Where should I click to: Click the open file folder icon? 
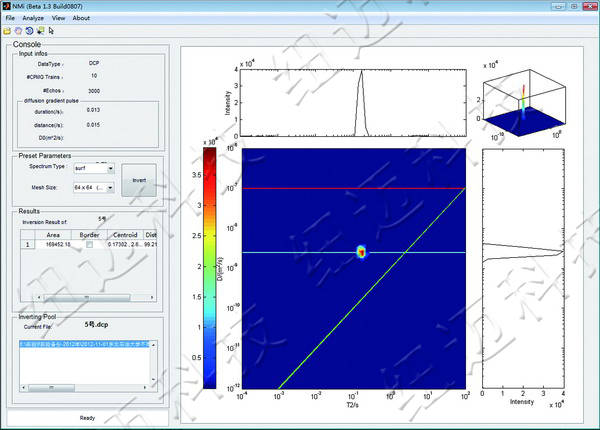coord(7,30)
